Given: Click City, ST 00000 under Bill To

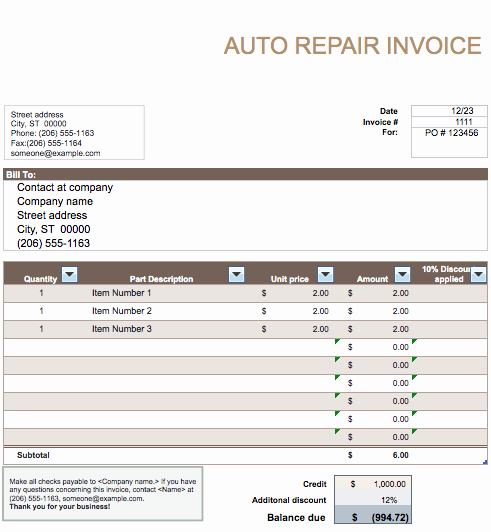Looking at the screenshot, I should click(54, 229).
